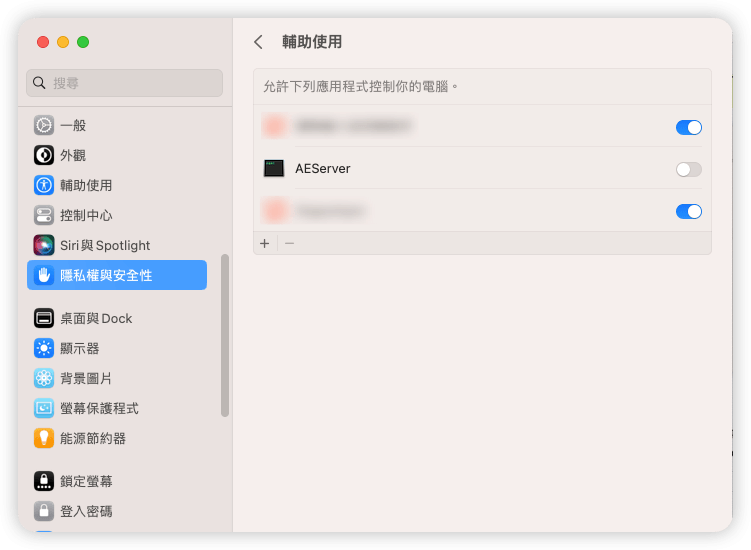Open 背景圖片 settings

tap(117, 378)
